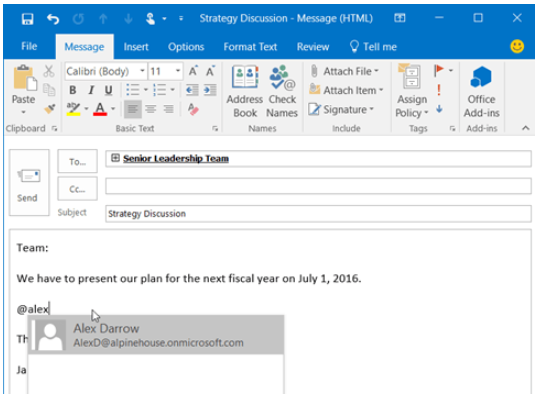Open the Clipboard dialog launcher
Image resolution: width=539 pixels, height=400 pixels.
(54, 129)
